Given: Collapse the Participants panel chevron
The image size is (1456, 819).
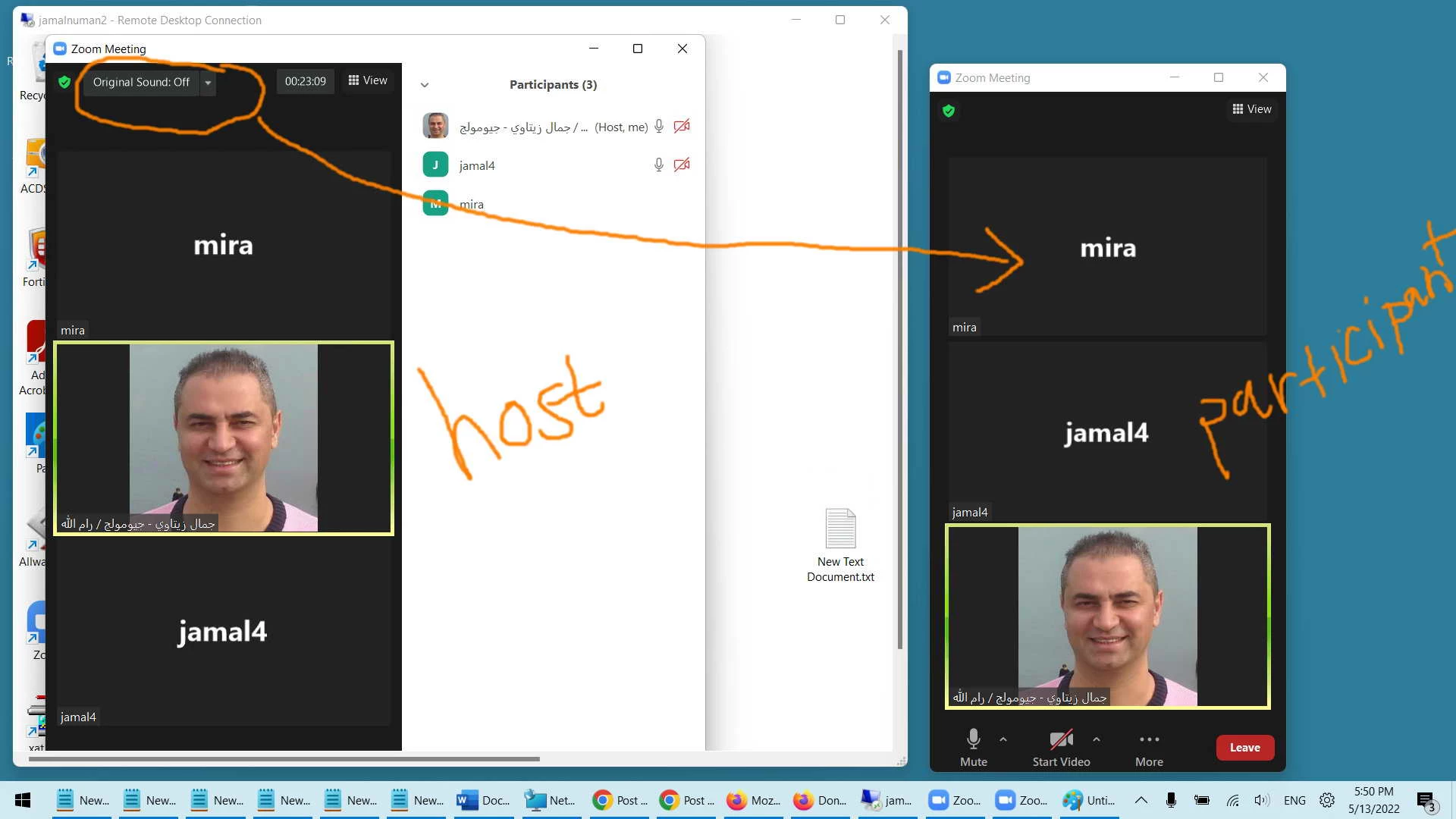Looking at the screenshot, I should point(425,85).
